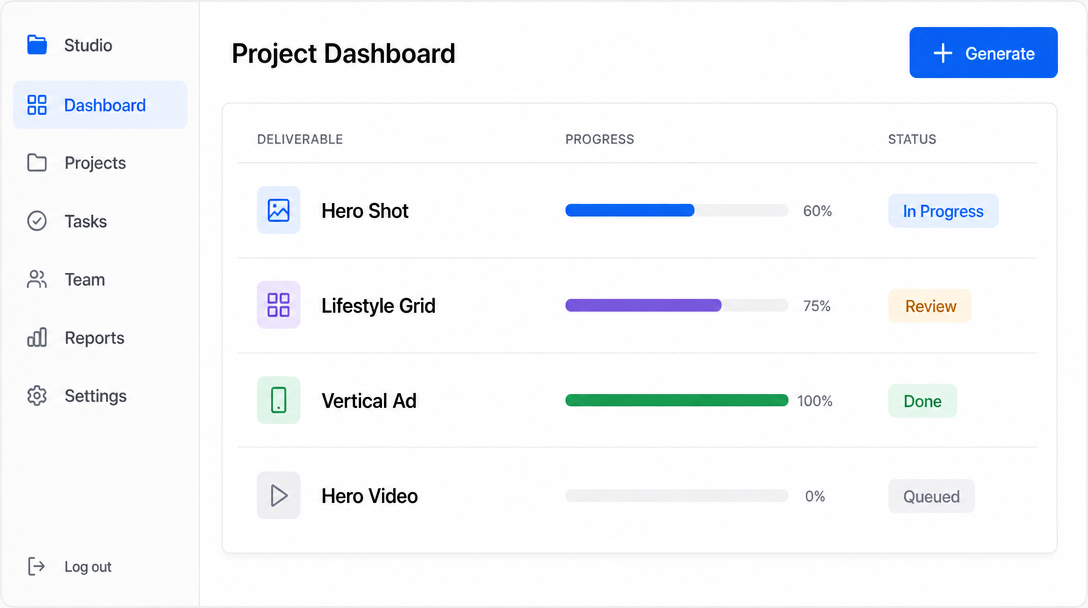Click the Hero Video play icon
The height and width of the screenshot is (608, 1088).
coord(278,496)
